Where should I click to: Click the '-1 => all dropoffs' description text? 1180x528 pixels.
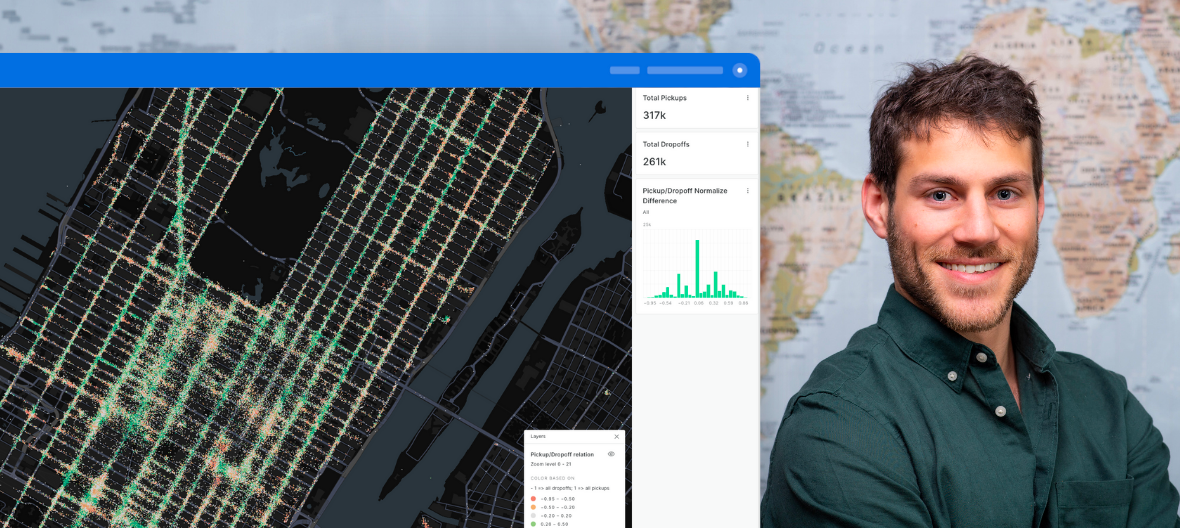[570, 488]
